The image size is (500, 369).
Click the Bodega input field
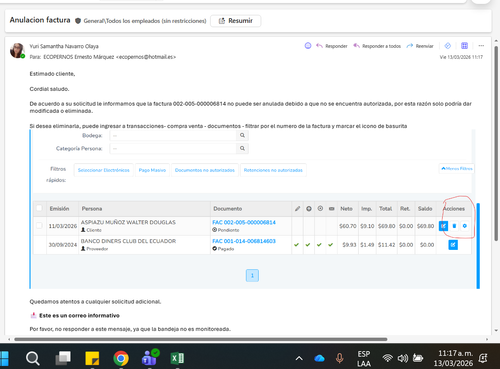click(x=173, y=135)
